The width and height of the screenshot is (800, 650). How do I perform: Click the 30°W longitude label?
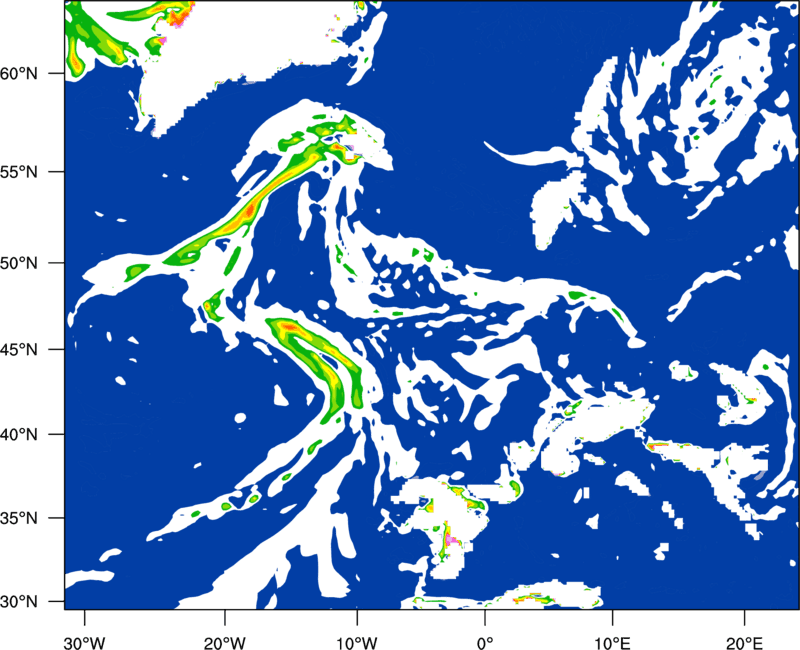pos(85,642)
